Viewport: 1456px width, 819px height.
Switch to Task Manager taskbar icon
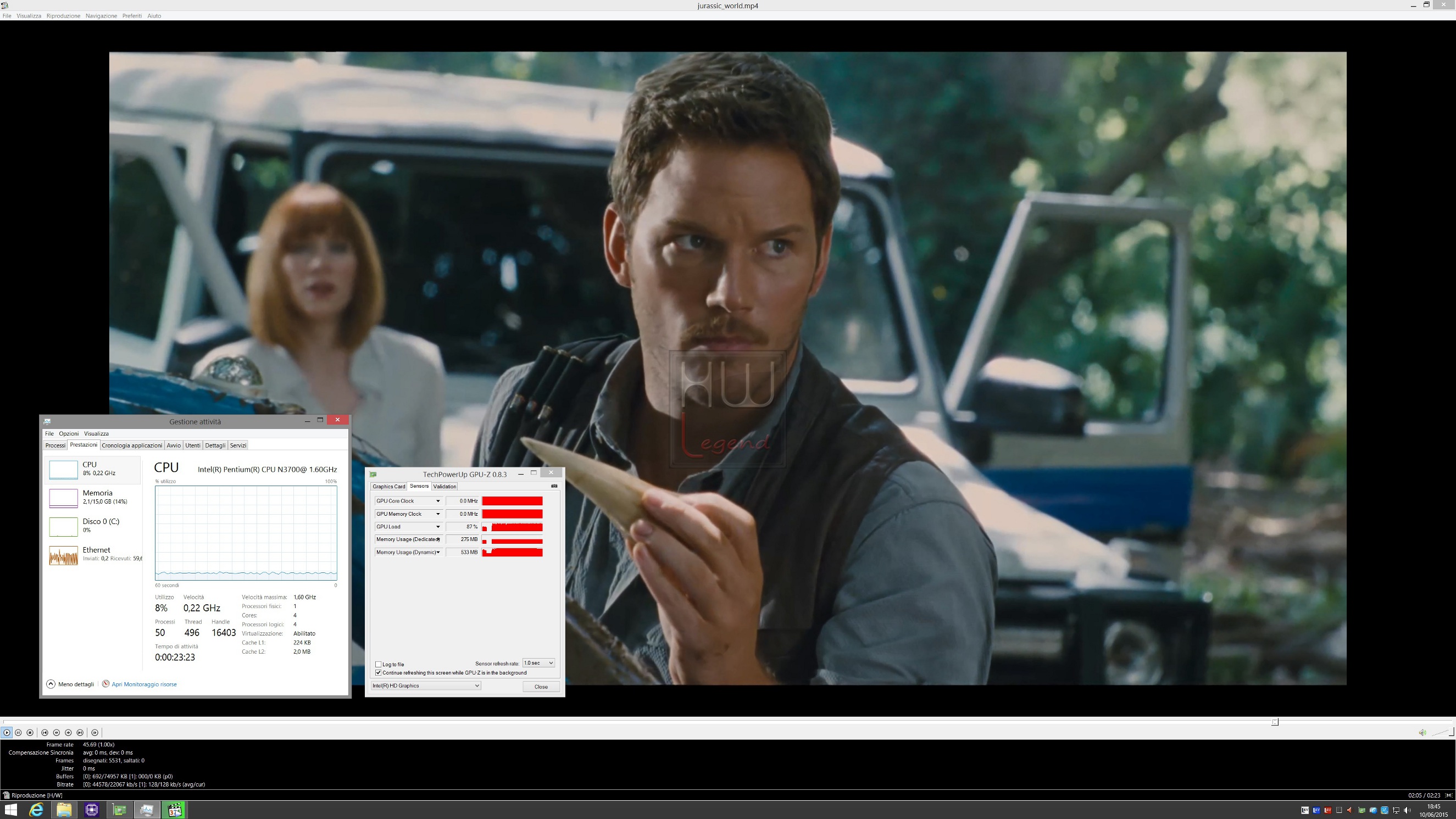pyautogui.click(x=147, y=810)
